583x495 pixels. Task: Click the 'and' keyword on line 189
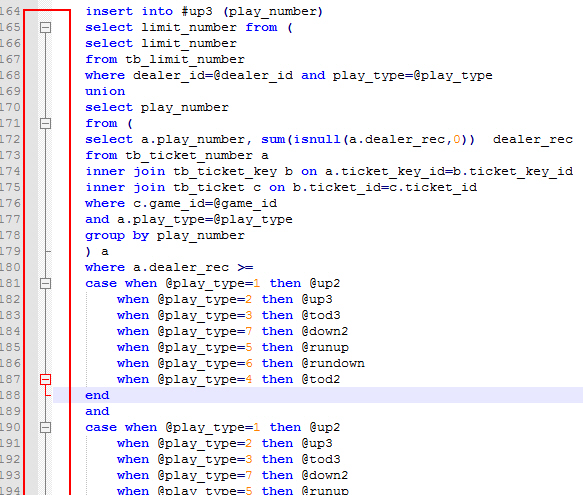(x=97, y=411)
